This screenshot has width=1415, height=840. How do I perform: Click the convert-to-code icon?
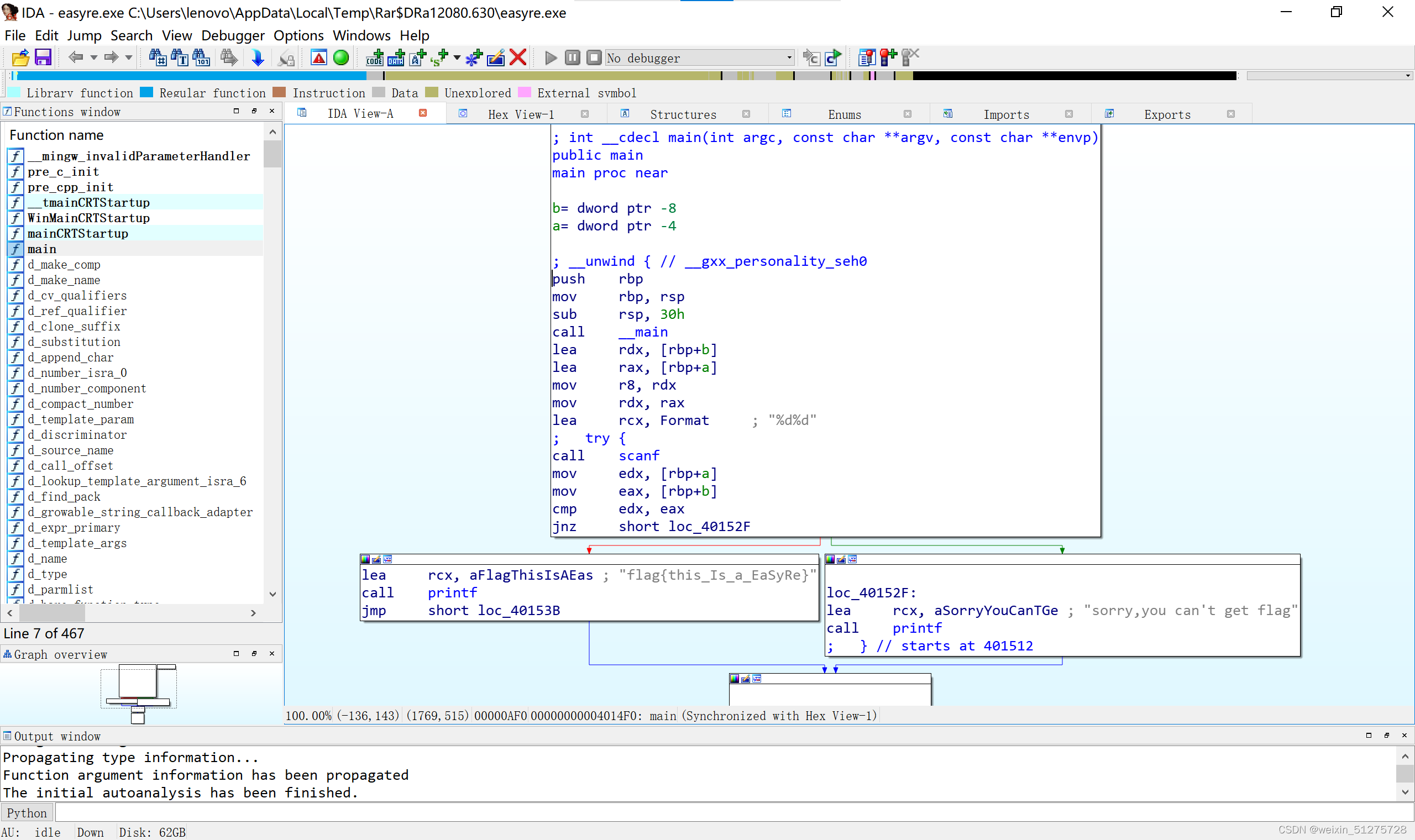(374, 57)
